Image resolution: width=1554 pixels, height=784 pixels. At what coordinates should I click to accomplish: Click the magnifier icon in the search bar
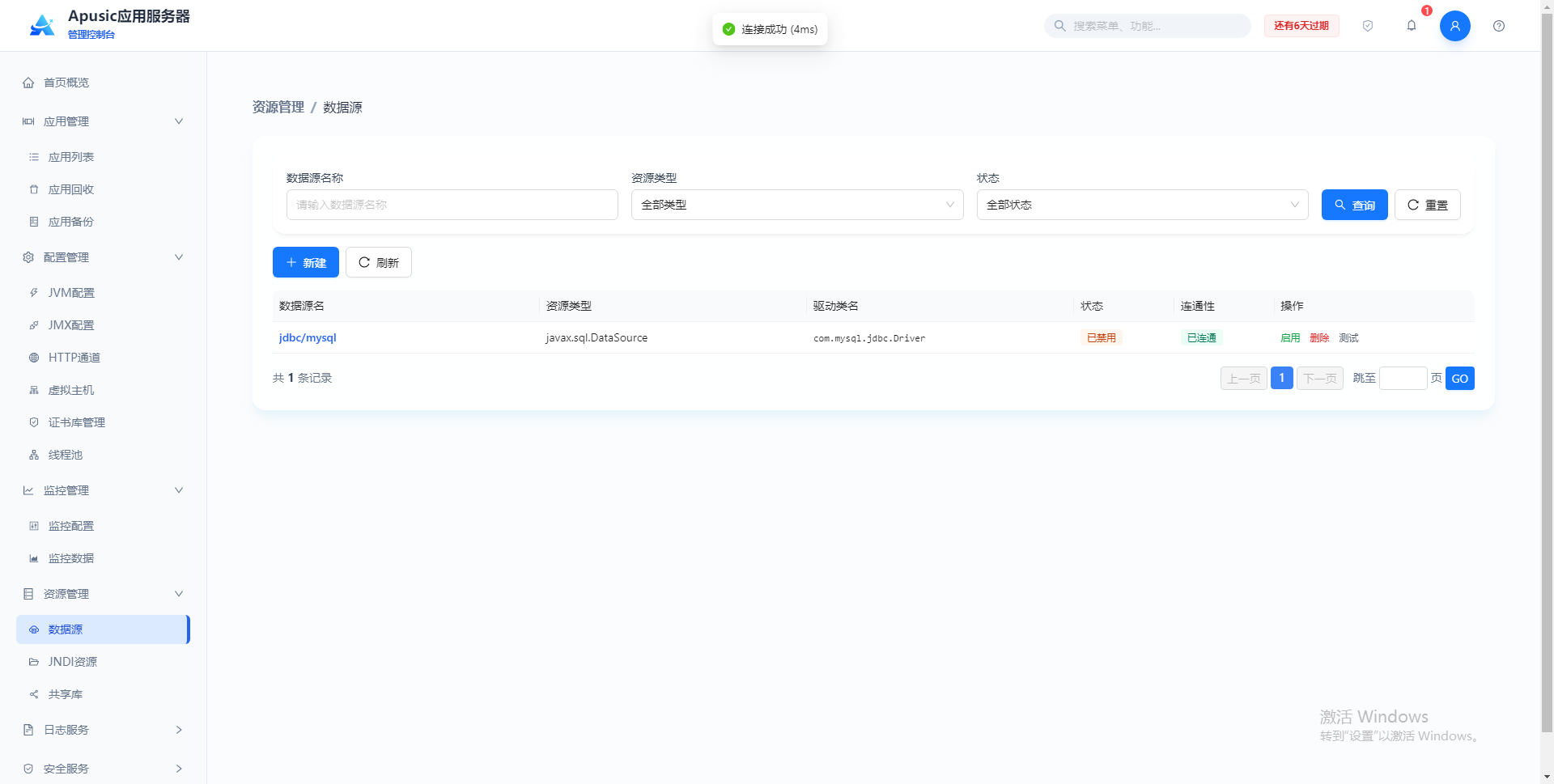(x=1059, y=26)
